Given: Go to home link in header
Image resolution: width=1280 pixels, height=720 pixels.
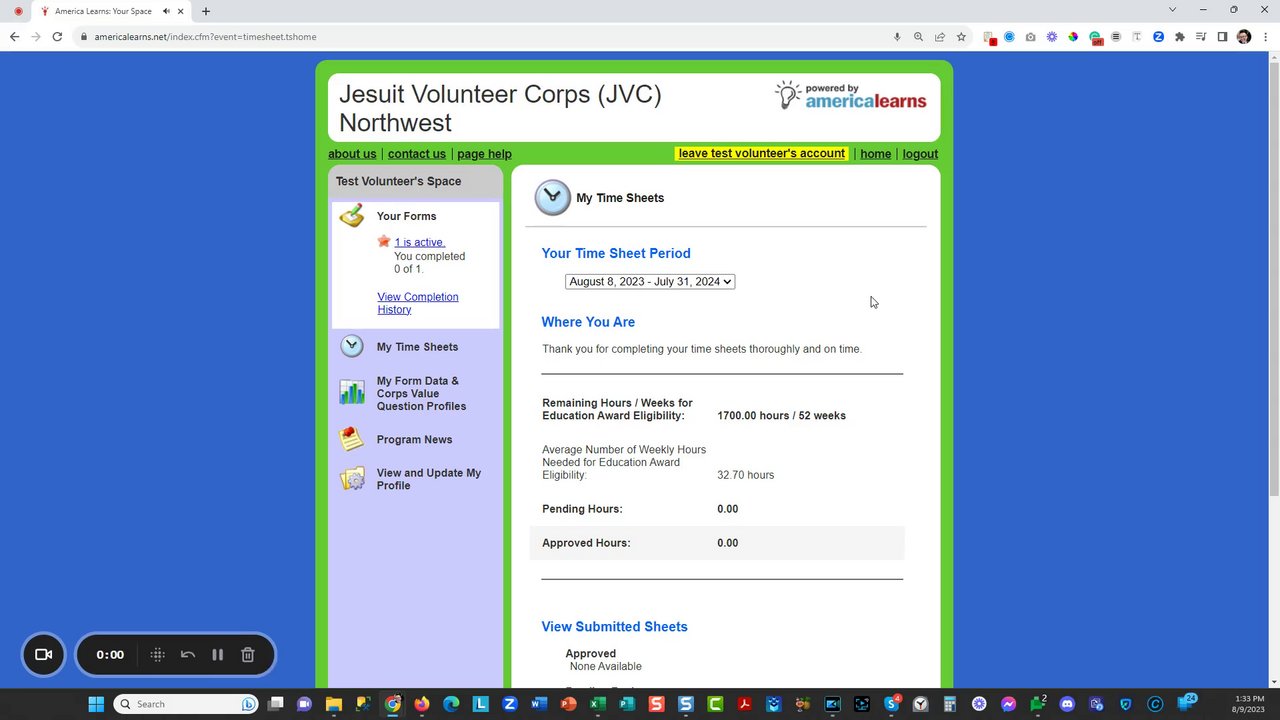Looking at the screenshot, I should click(x=875, y=154).
